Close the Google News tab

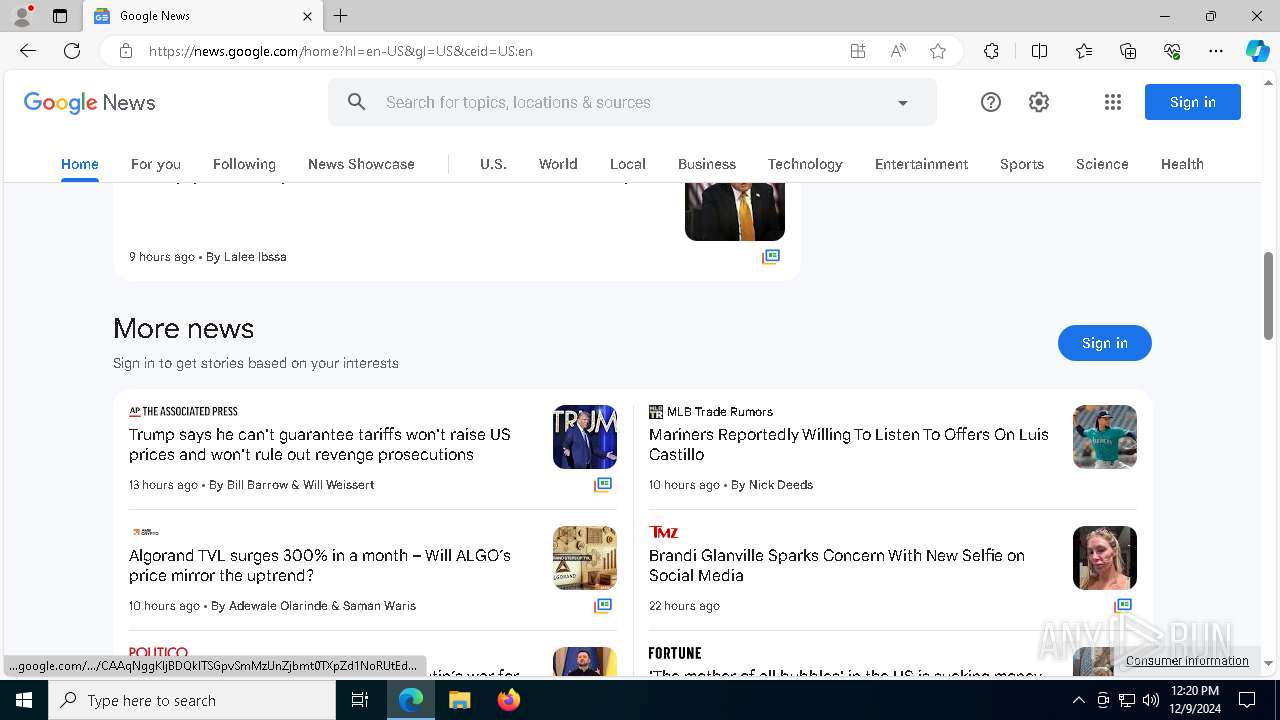[x=307, y=16]
